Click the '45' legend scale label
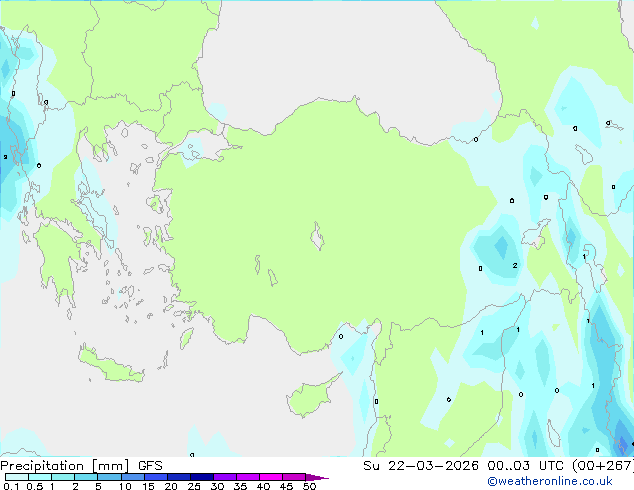Image resolution: width=634 pixels, height=490 pixels. (x=286, y=486)
